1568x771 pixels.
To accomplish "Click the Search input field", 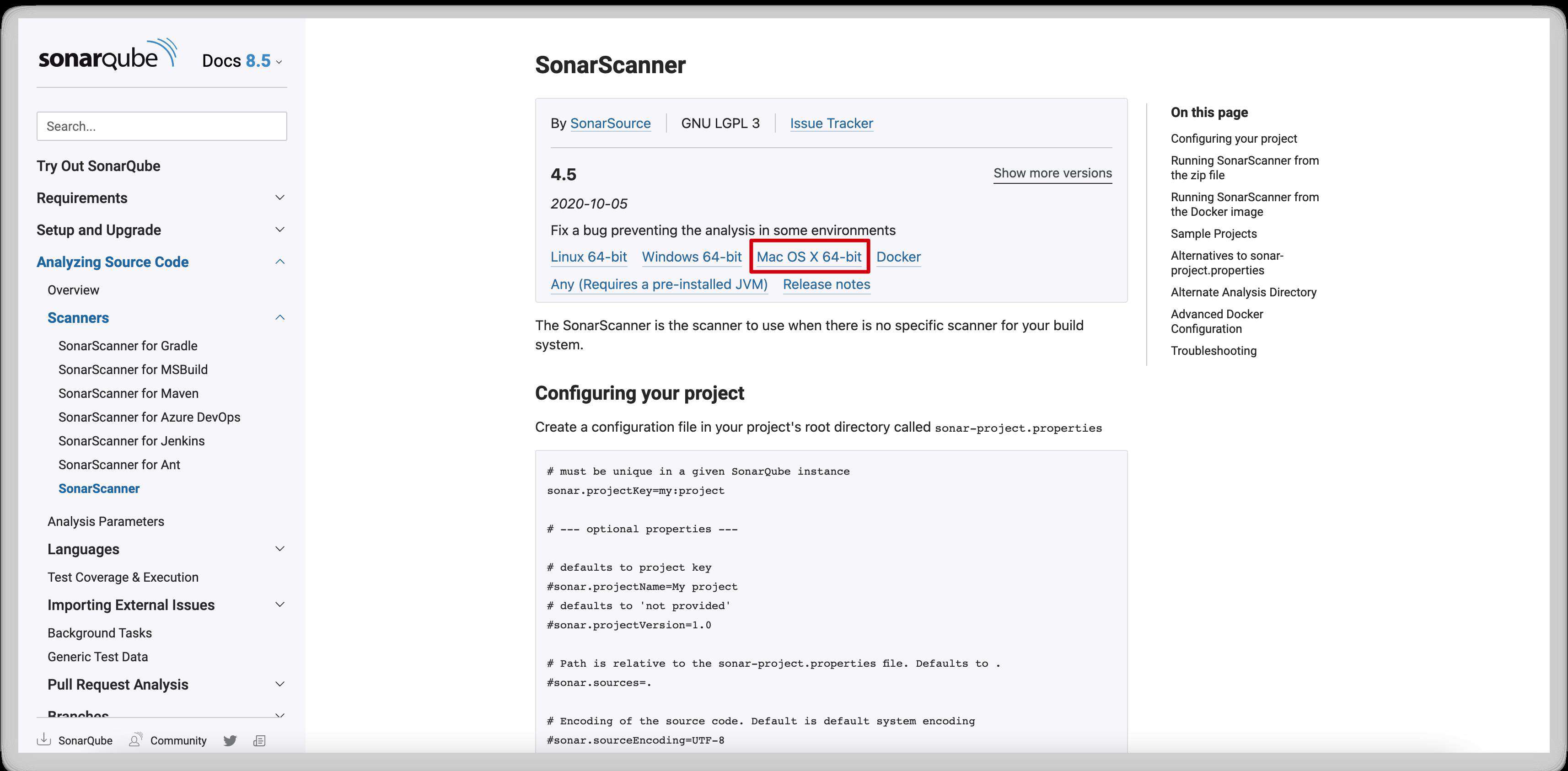I will 161,126.
